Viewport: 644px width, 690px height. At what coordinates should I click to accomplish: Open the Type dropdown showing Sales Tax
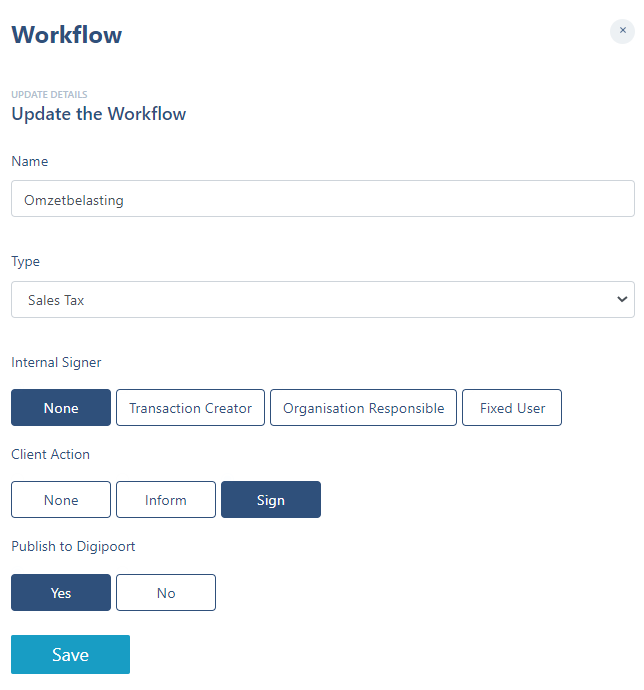coord(323,300)
